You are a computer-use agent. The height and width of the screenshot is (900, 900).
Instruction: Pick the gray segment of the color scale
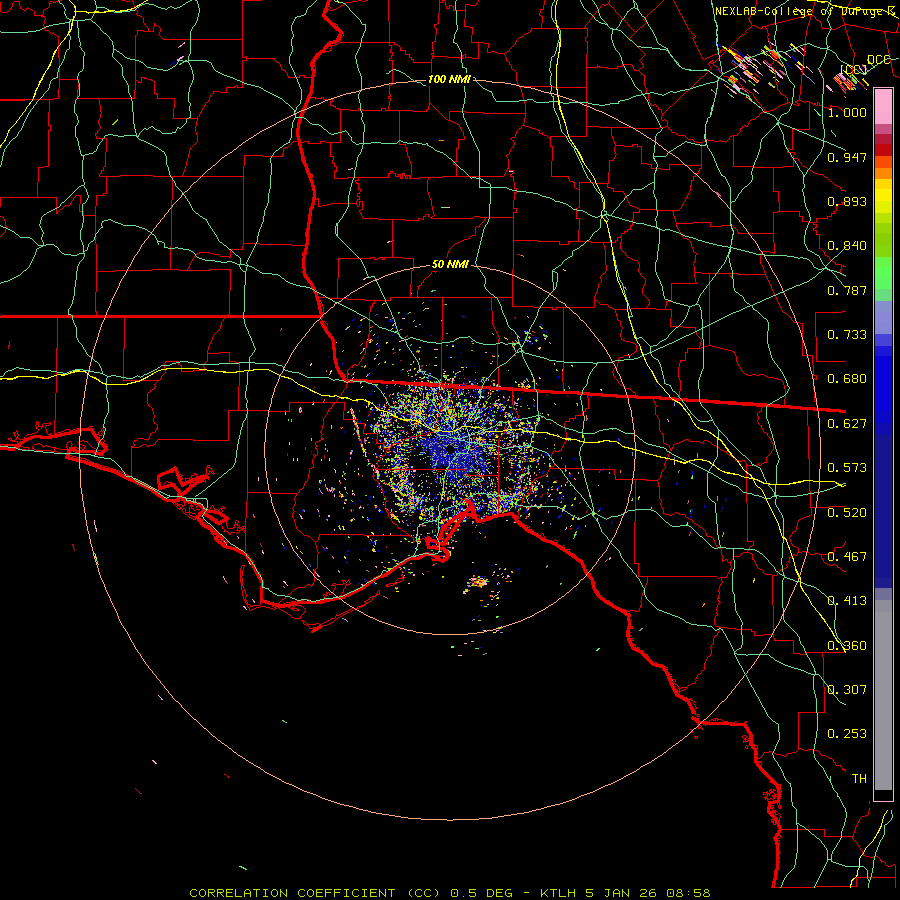883,697
